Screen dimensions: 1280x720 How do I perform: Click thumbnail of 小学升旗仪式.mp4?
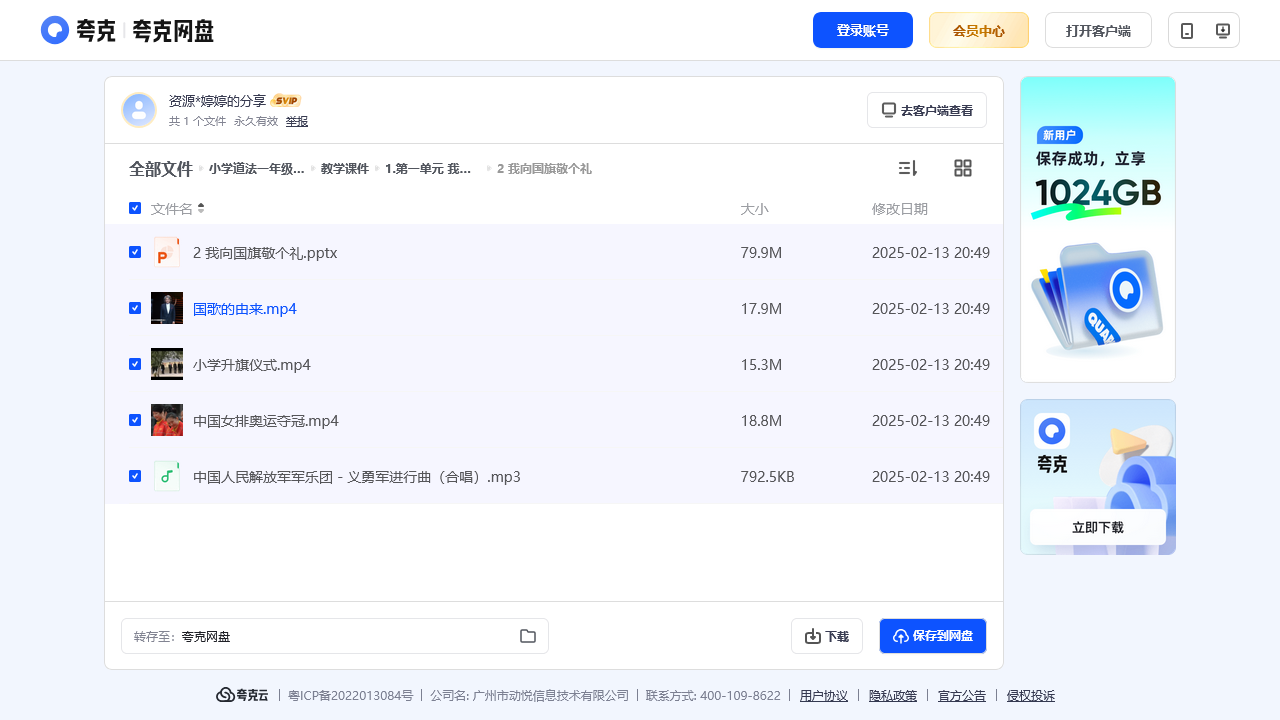pos(167,364)
